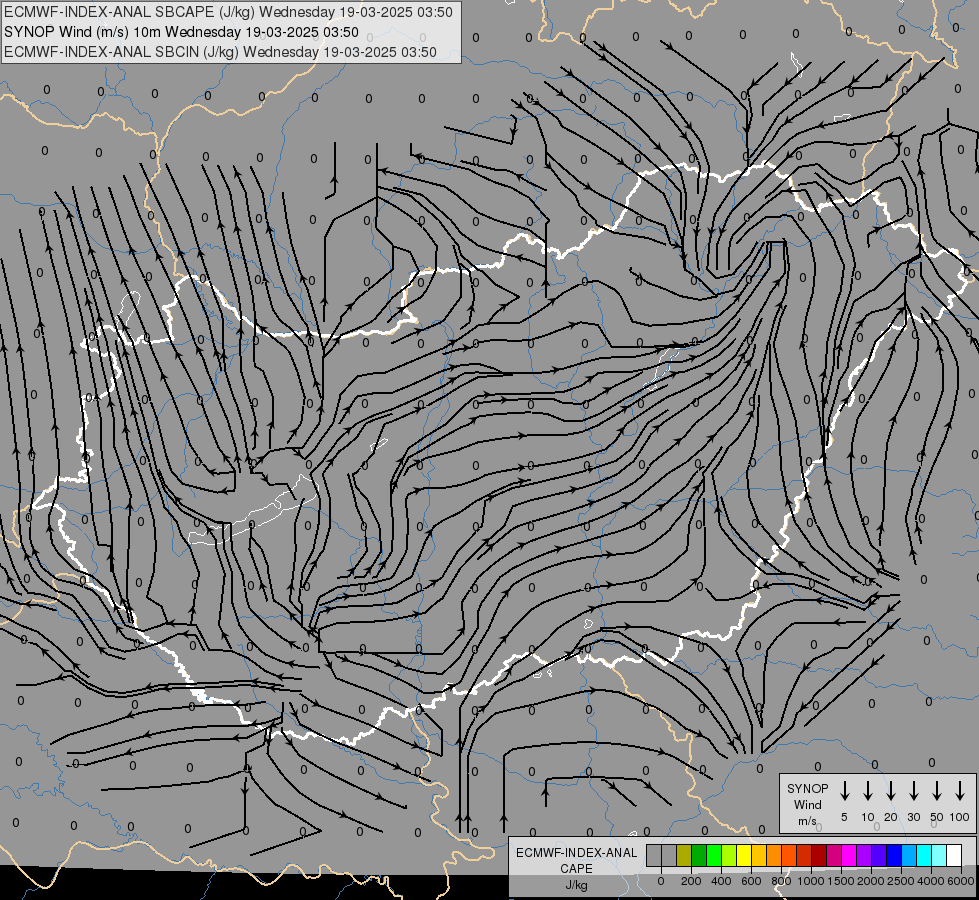Select the dark red CAPE swatch at 1000
The width and height of the screenshot is (979, 900).
click(x=819, y=855)
